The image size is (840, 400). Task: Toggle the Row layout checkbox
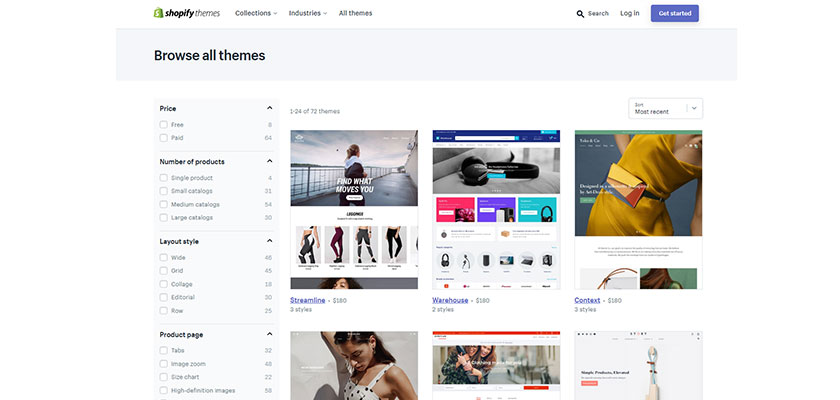163,311
